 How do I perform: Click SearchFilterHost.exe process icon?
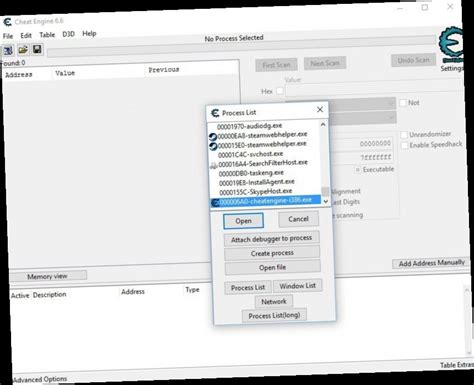pyautogui.click(x=214, y=165)
